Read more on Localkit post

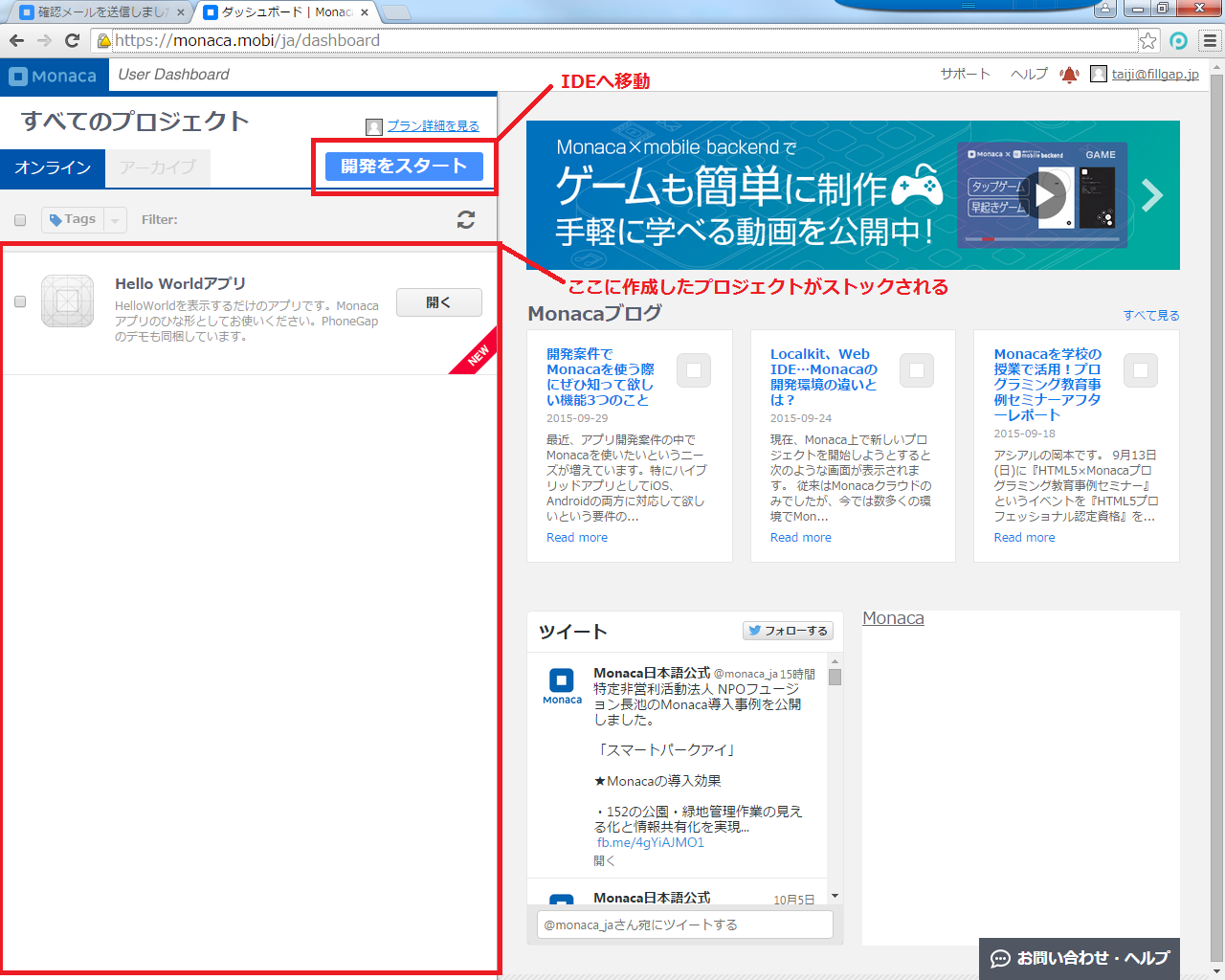[x=801, y=537]
